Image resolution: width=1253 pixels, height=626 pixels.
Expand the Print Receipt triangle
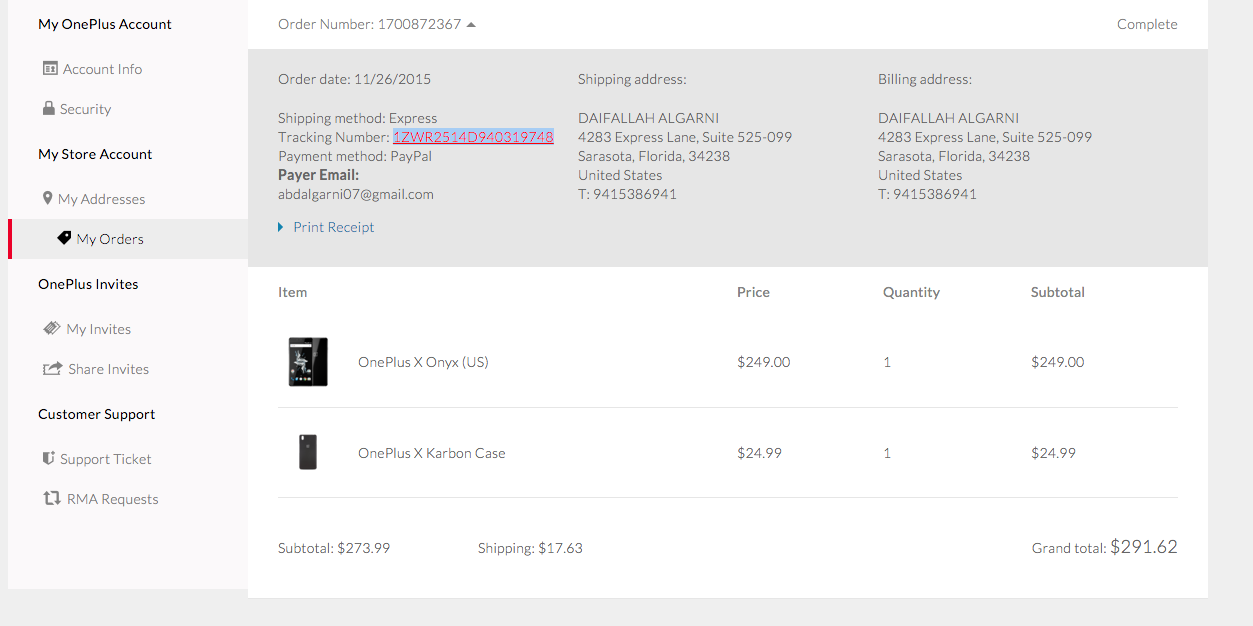[281, 227]
